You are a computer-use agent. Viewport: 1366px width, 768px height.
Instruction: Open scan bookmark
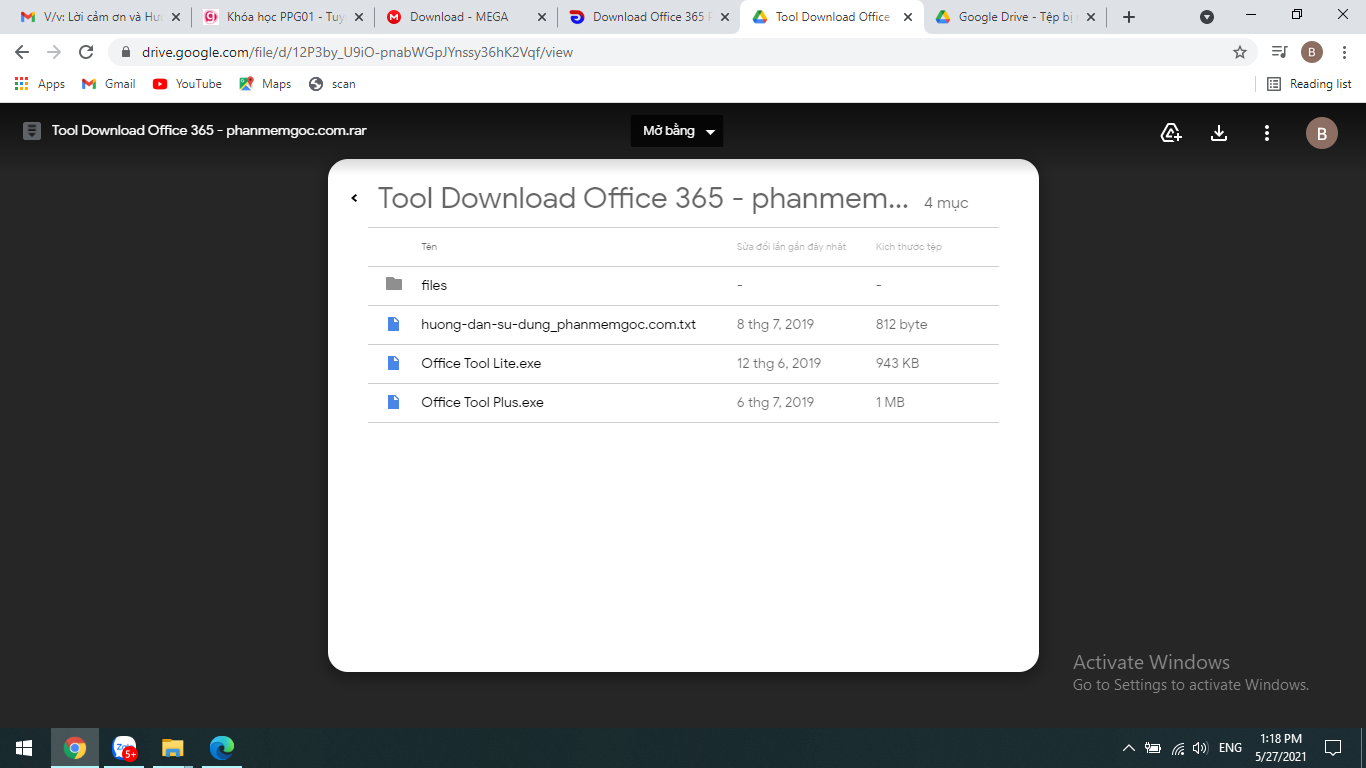[332, 84]
